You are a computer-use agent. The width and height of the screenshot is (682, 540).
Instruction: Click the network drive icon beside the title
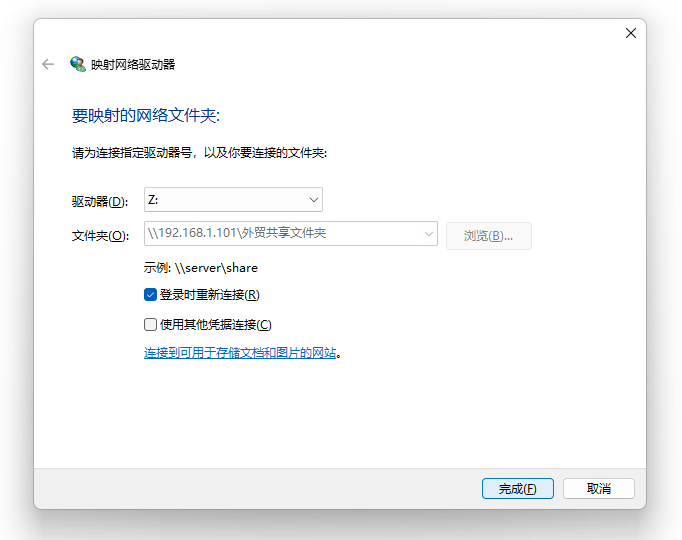[x=77, y=64]
